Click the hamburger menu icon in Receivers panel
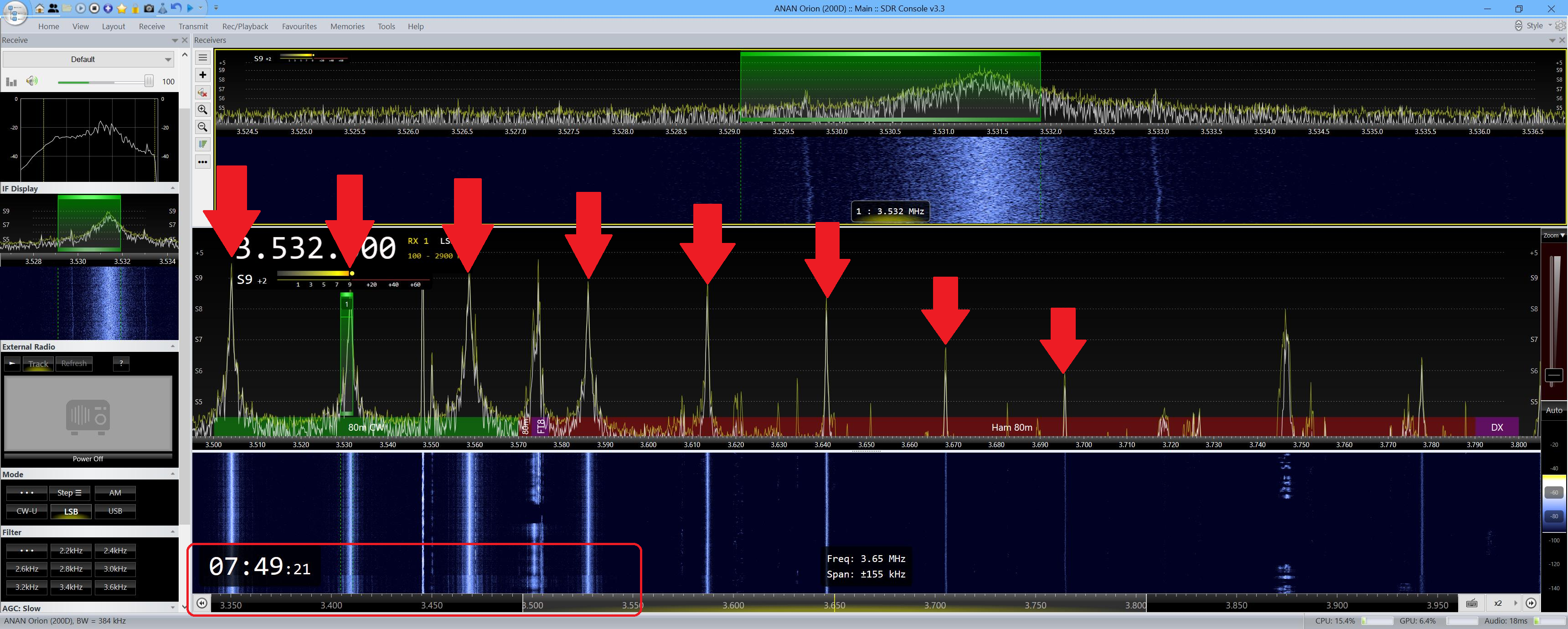 pos(203,58)
